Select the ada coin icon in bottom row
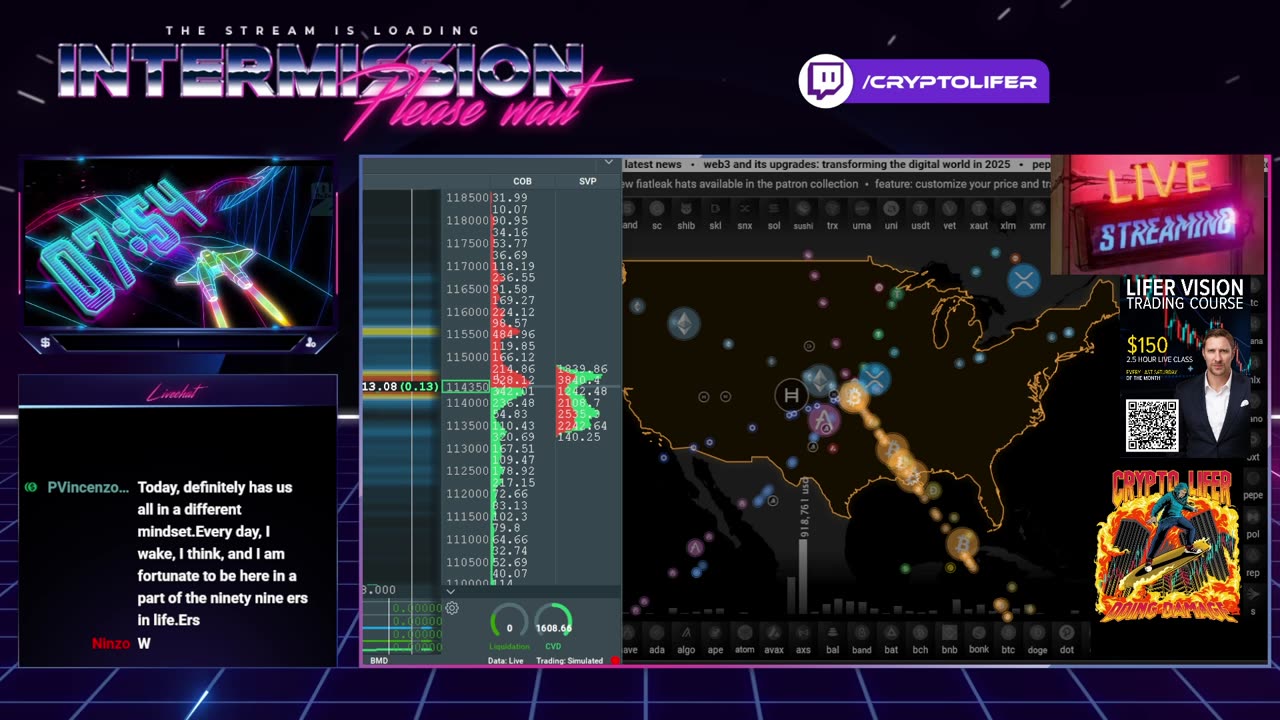The height and width of the screenshot is (720, 1280). click(657, 633)
